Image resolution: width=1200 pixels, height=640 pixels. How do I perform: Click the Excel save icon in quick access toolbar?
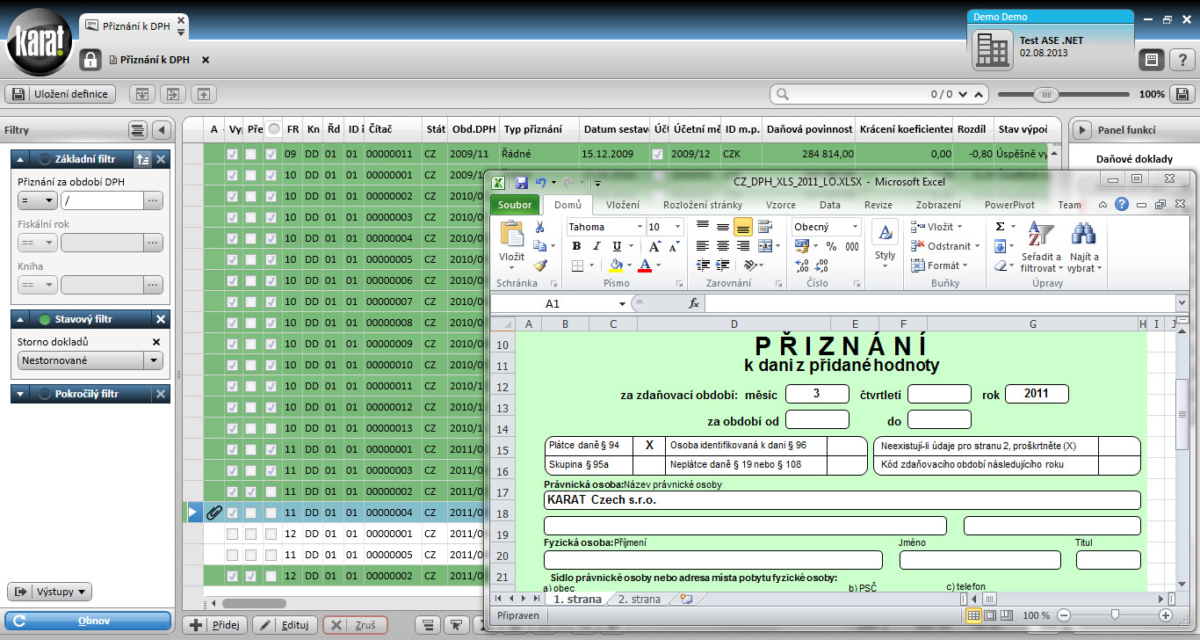[x=521, y=182]
